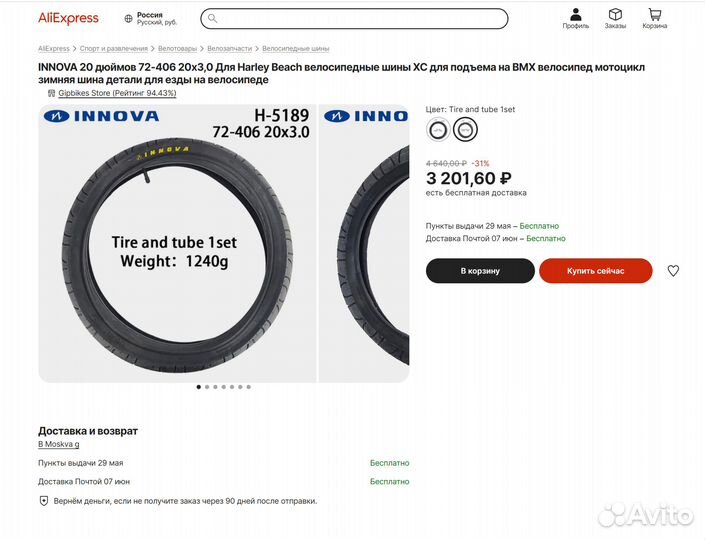Screen dimensions: 705x540
Task: Click the magnifier icon in the search bar
Action: tap(213, 18)
